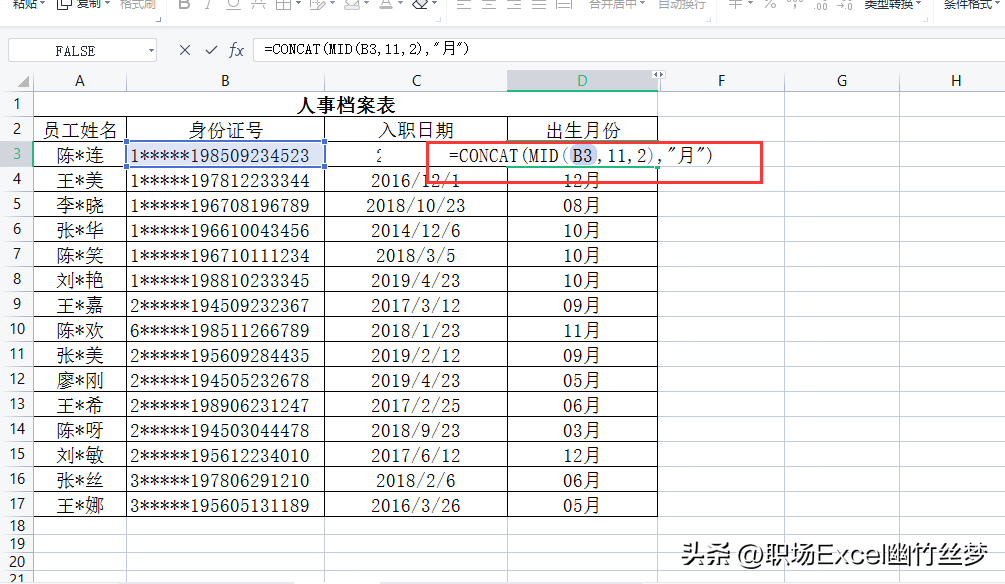
Task: Select ID cell 1*****196710111234
Action: (226, 254)
